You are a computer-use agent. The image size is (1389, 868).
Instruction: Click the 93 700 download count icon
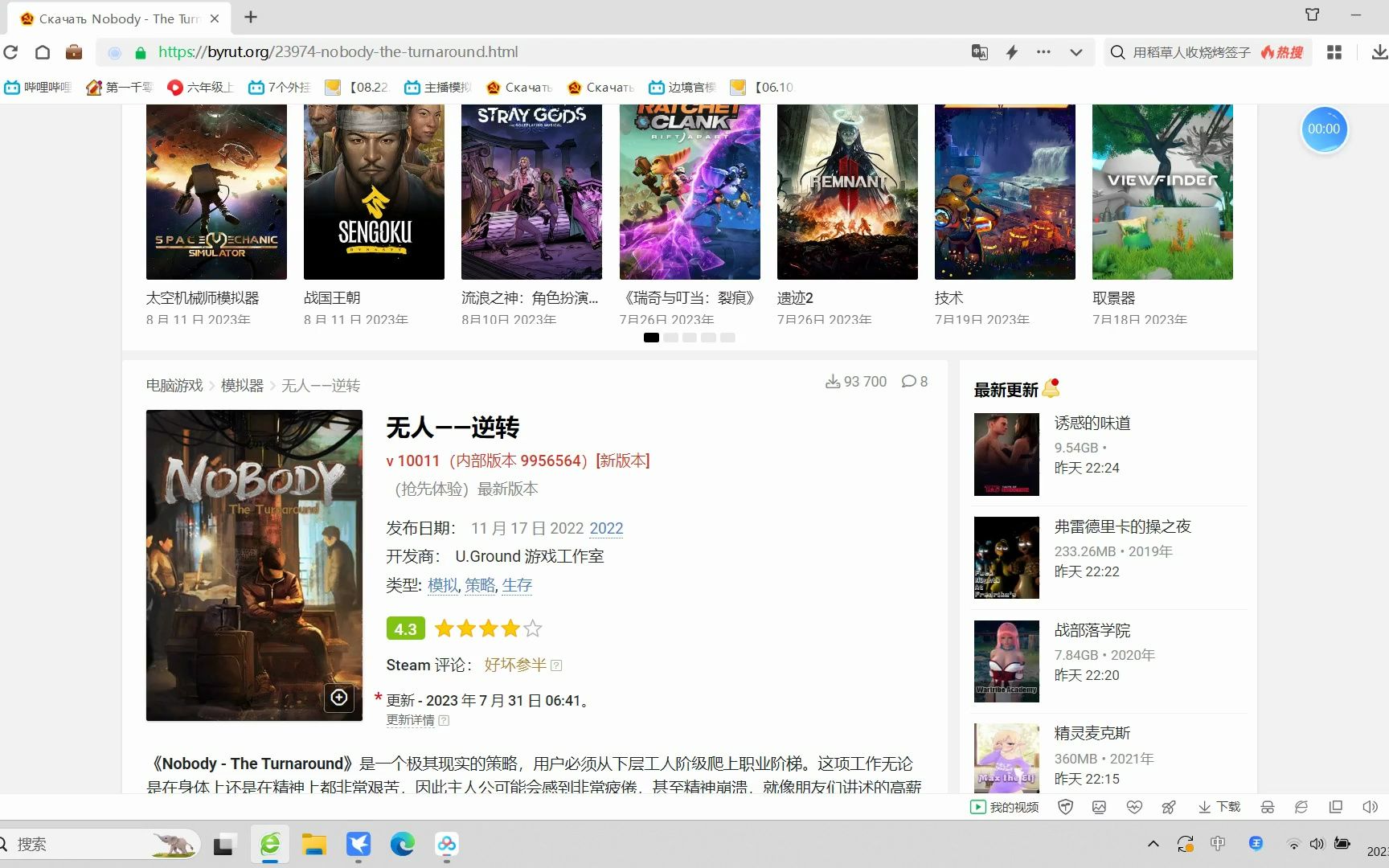pyautogui.click(x=833, y=382)
